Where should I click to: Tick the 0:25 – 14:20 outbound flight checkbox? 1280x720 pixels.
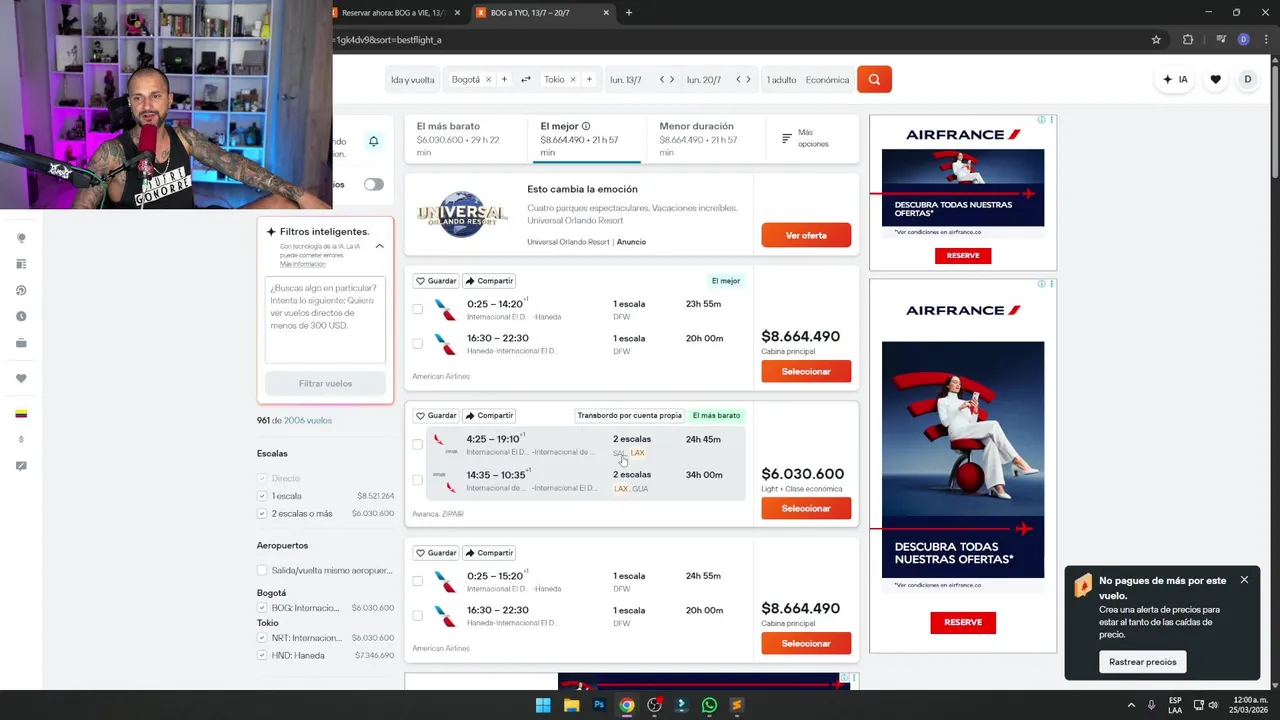pos(418,309)
